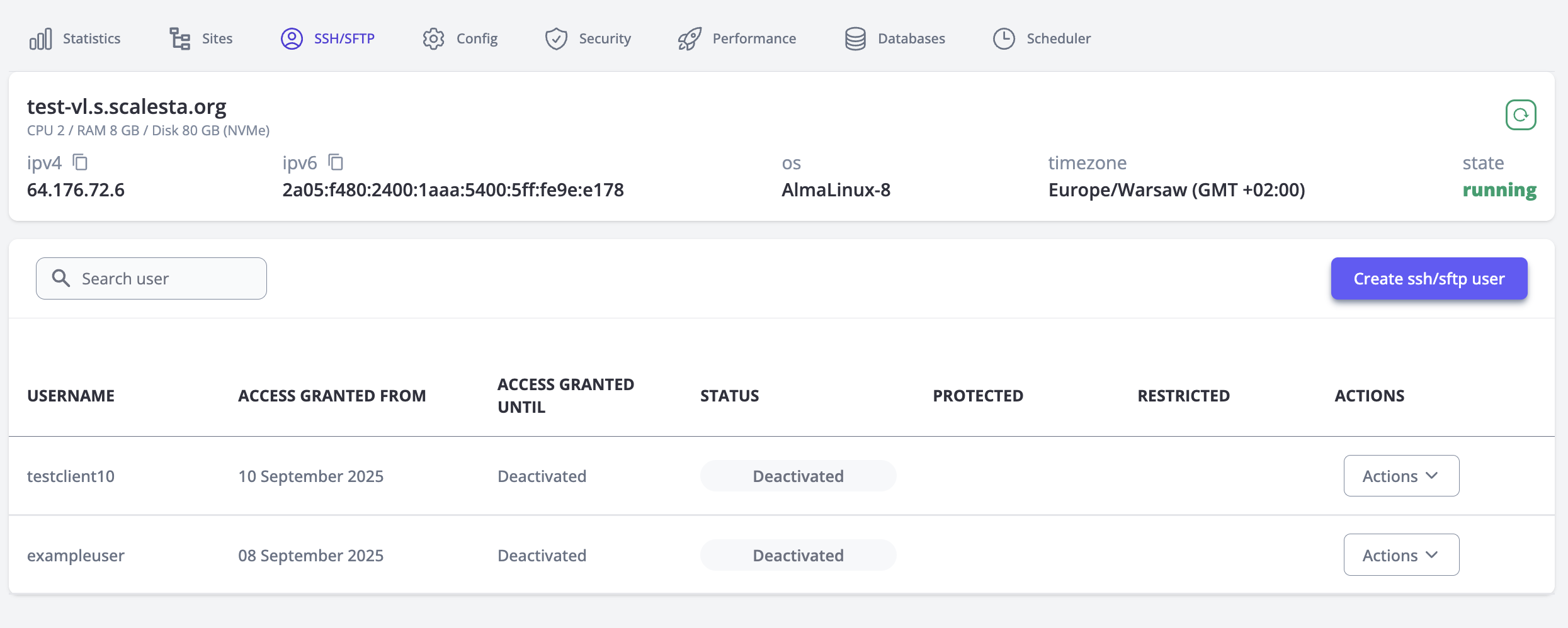Click the Security shield icon

pos(556,39)
